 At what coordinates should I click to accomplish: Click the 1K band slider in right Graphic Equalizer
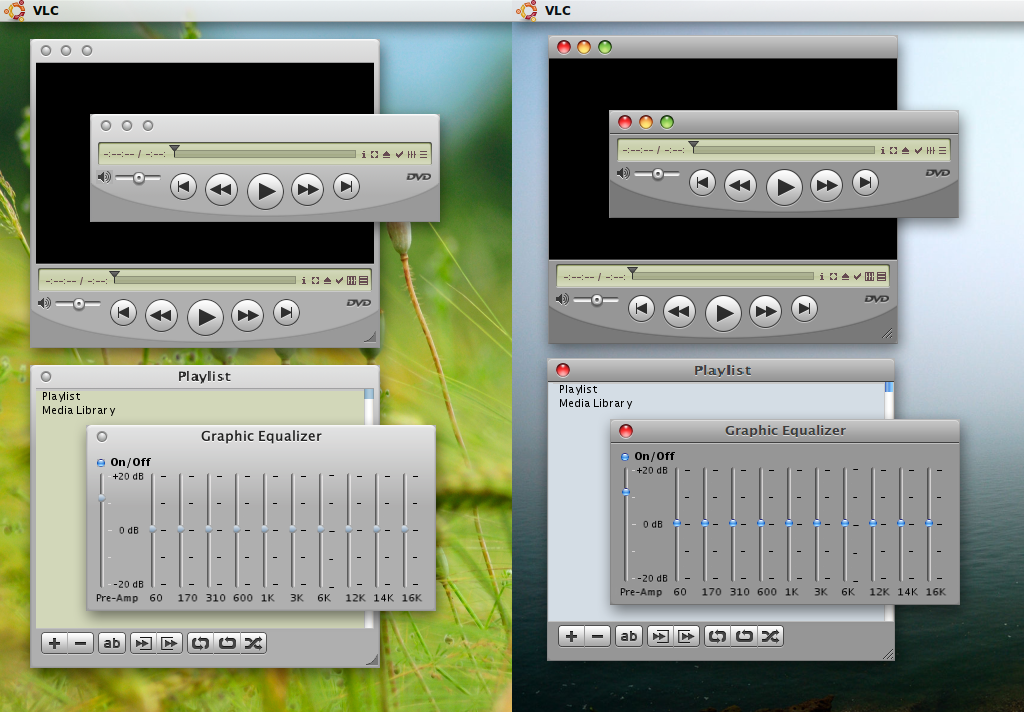point(789,524)
